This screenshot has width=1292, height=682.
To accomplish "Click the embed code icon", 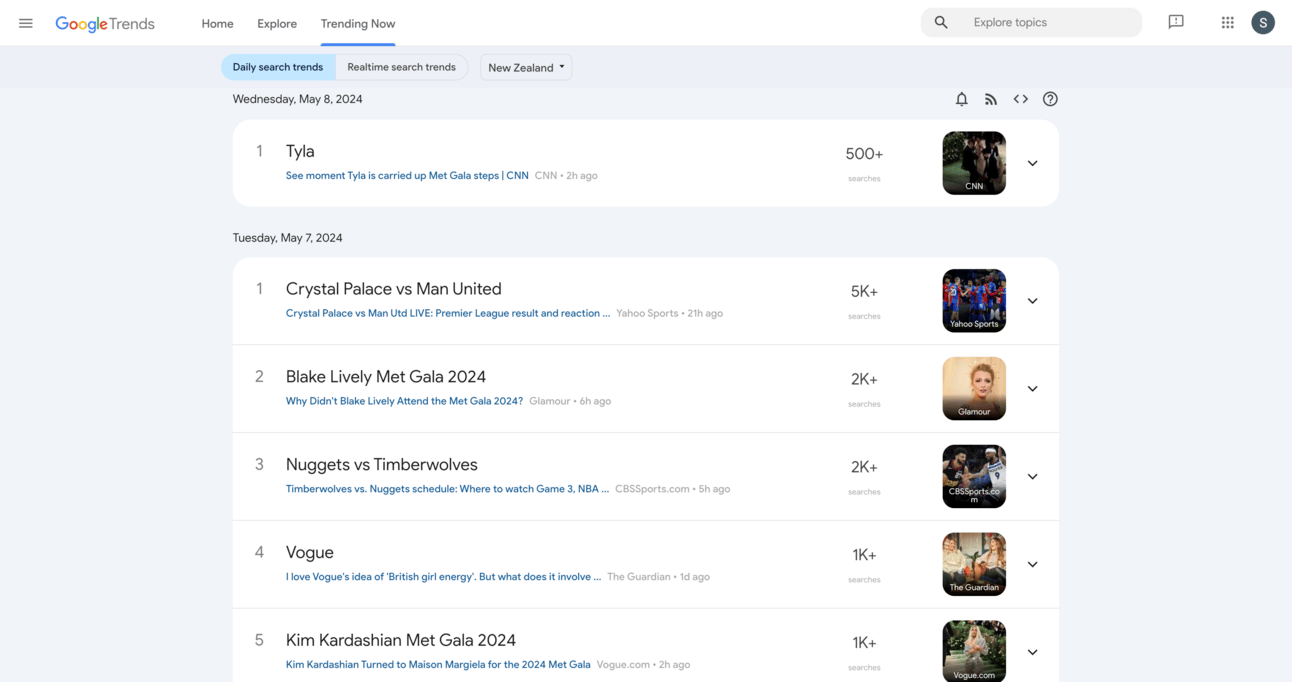I will pos(1020,99).
